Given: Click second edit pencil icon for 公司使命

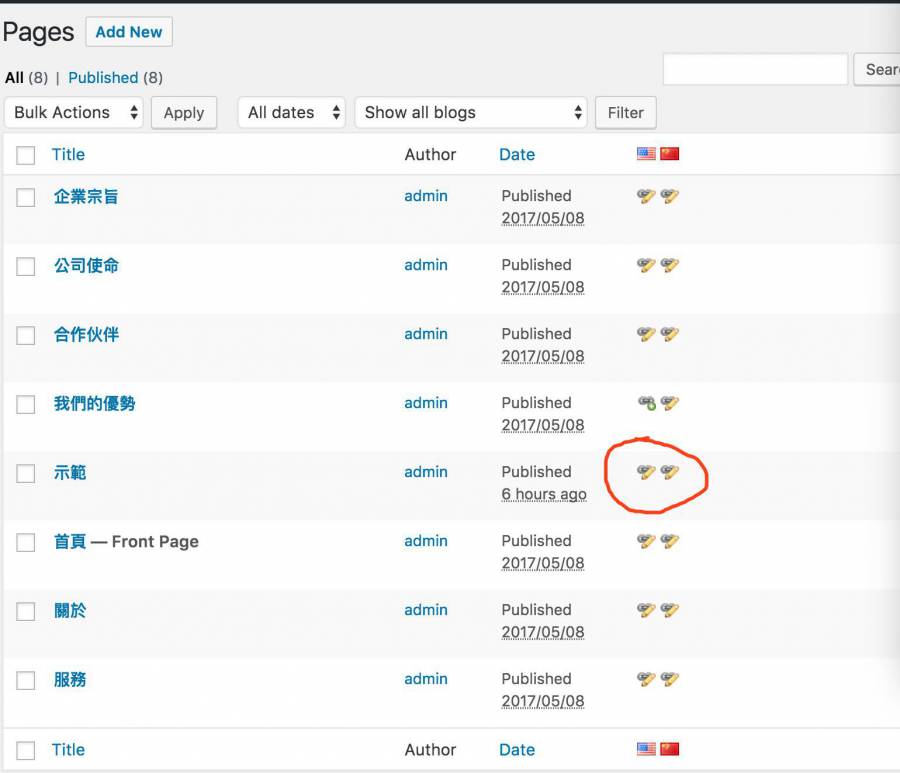Looking at the screenshot, I should [x=670, y=265].
